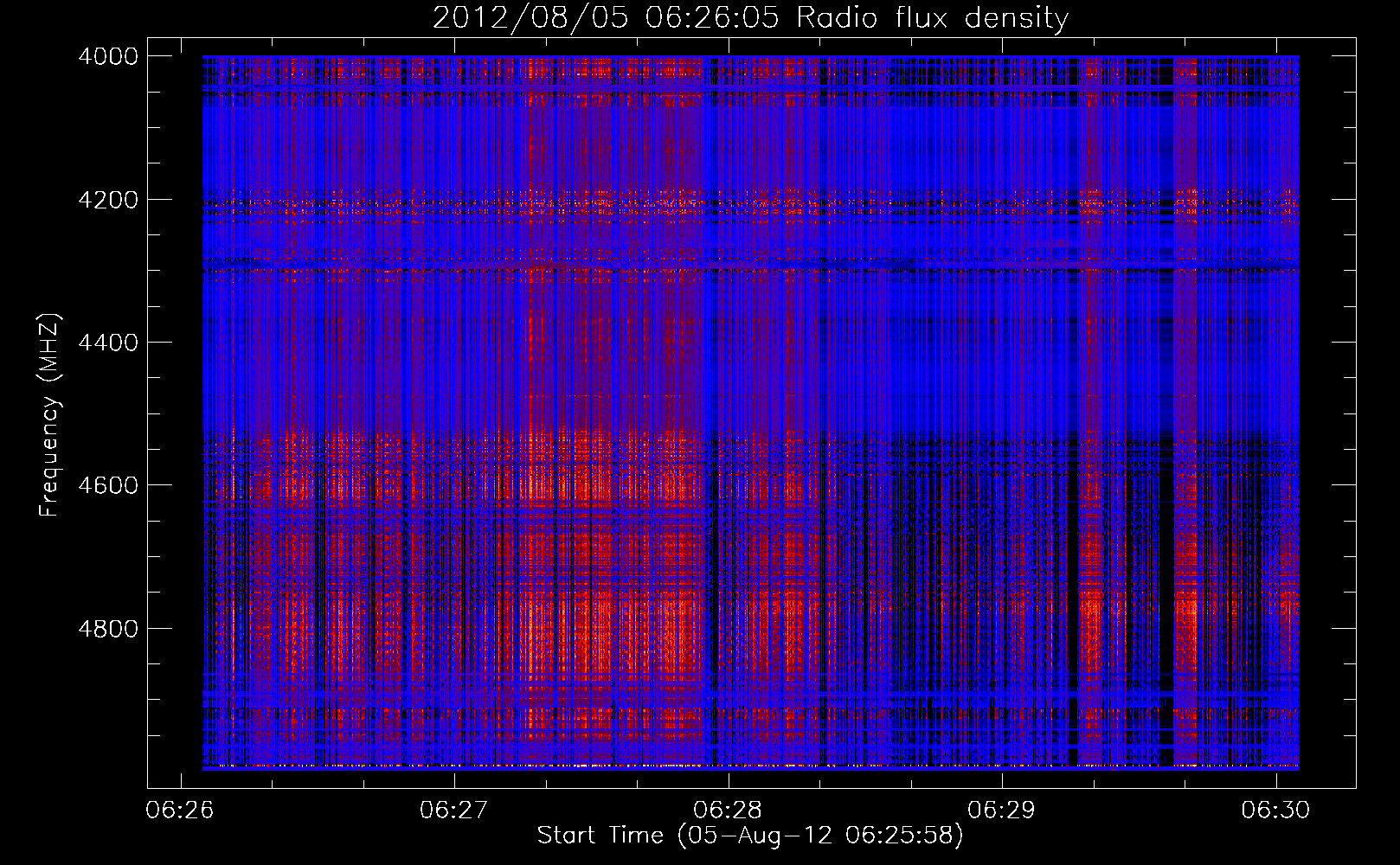Screen dimensions: 1400x865
Task: Click the 4000 frequency axis label
Action: pos(108,56)
